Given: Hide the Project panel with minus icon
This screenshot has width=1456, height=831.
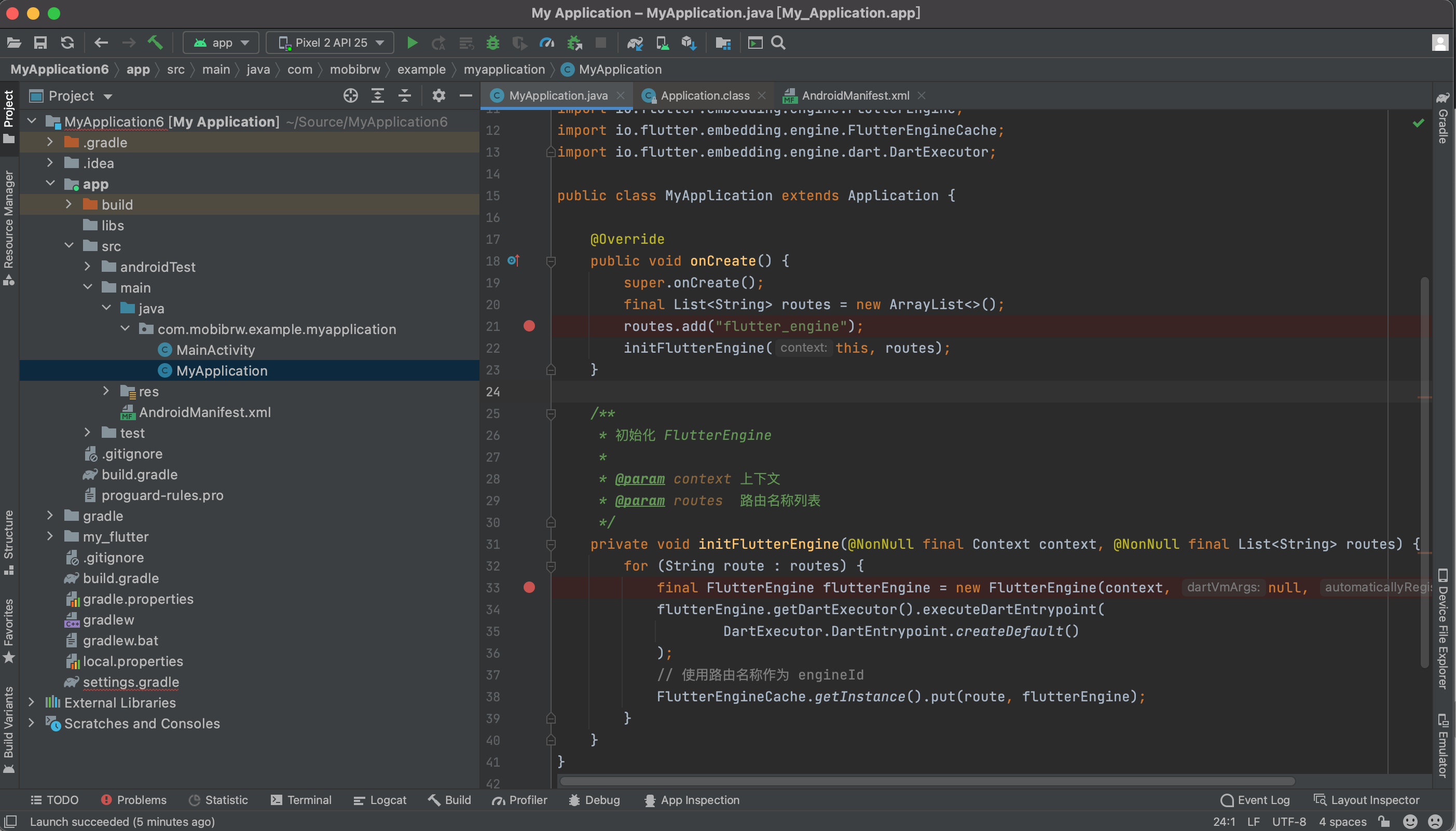Looking at the screenshot, I should point(466,96).
